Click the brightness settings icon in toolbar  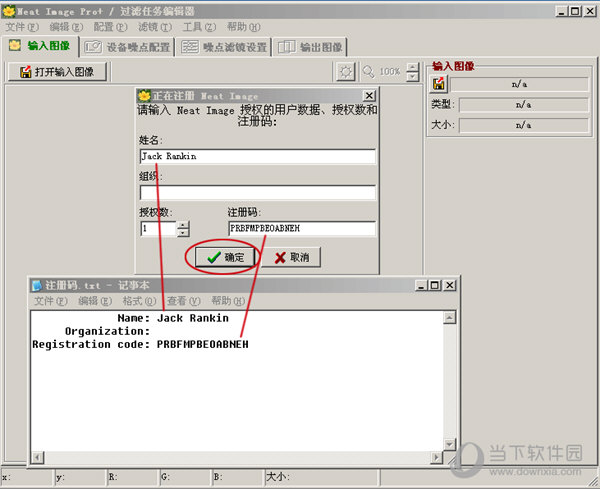(x=346, y=72)
